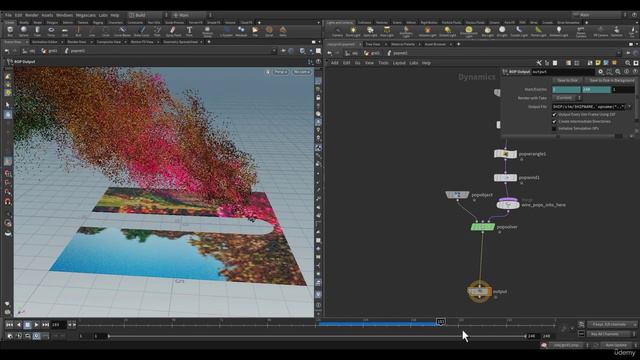Select the Curve Bezier shelf tool
The width and height of the screenshot is (640, 360).
pyautogui.click(x=122, y=31)
